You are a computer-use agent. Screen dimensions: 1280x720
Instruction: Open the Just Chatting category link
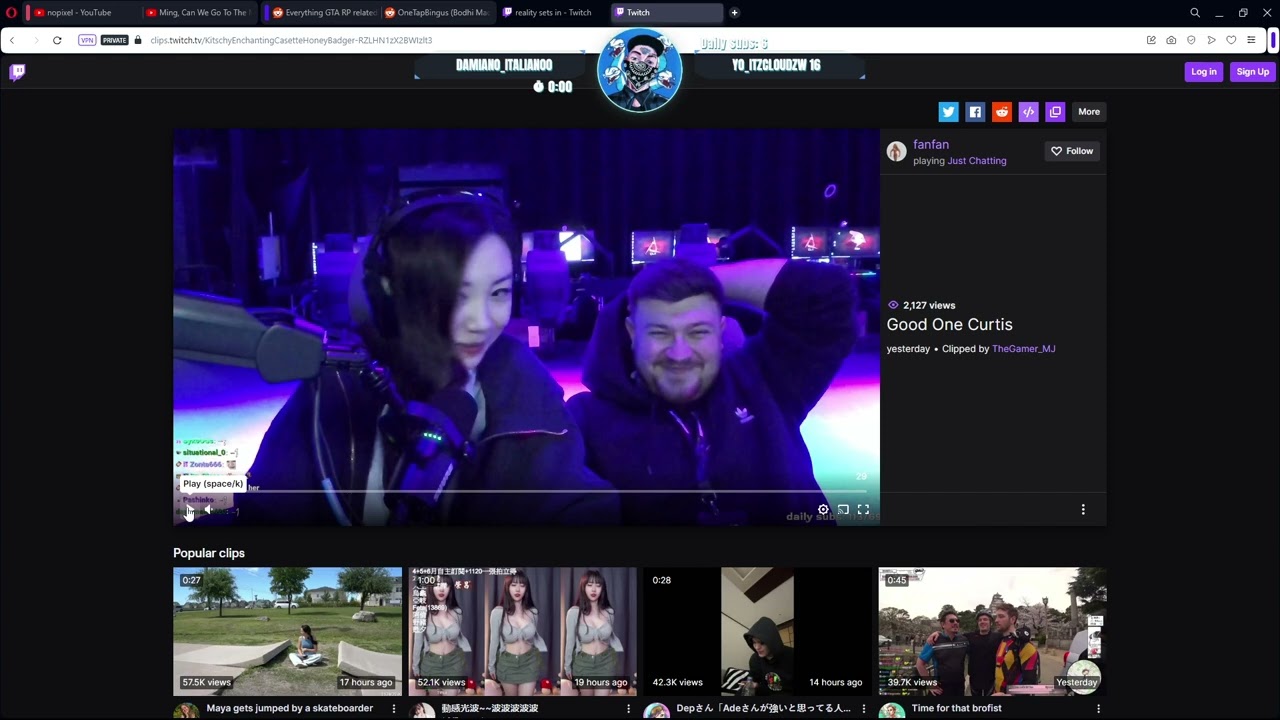pyautogui.click(x=977, y=161)
